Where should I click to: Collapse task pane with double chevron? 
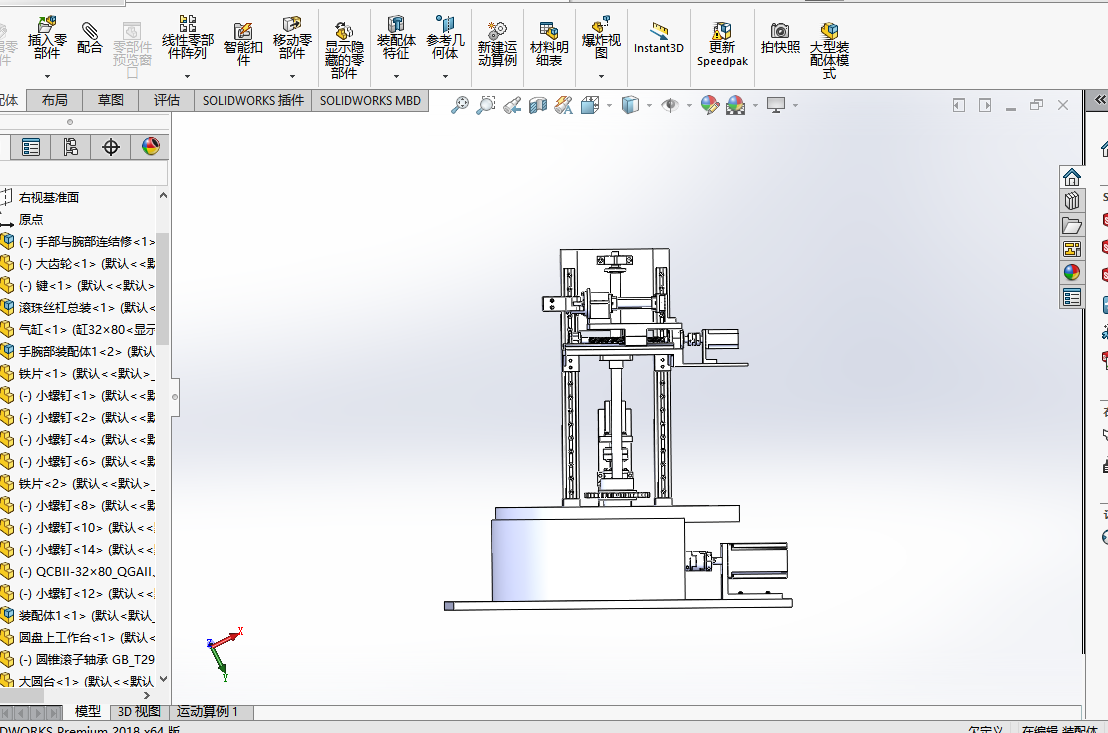pos(1100,100)
